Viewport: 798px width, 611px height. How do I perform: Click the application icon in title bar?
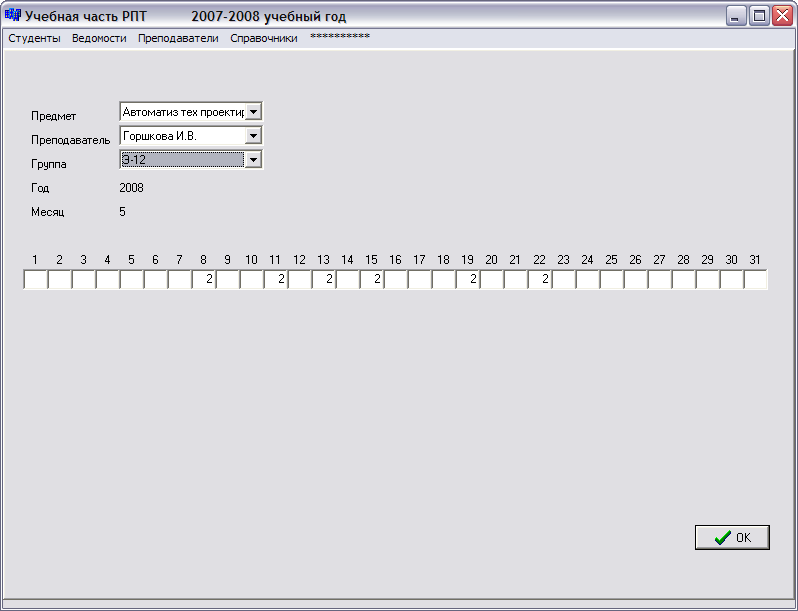13,16
